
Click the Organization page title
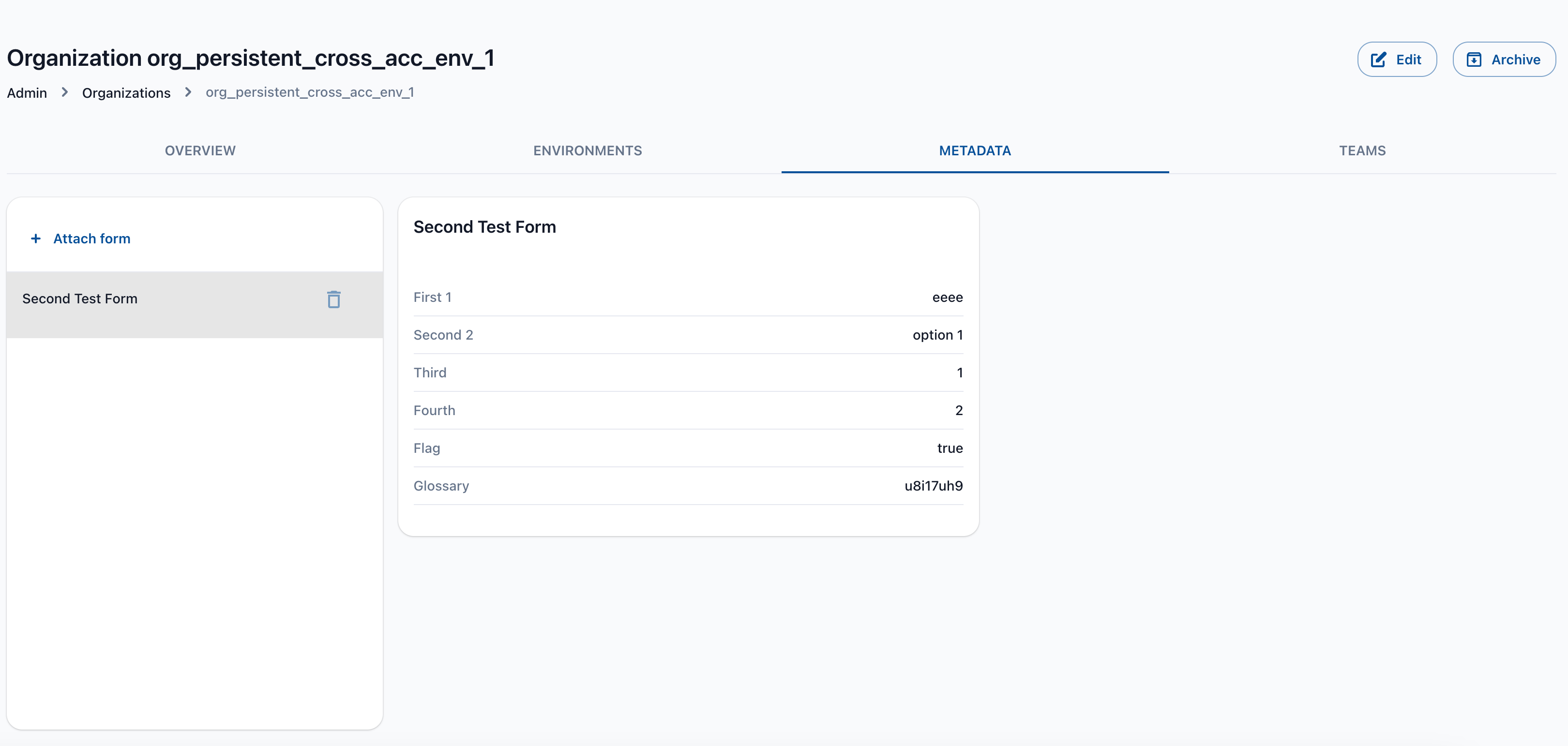251,59
